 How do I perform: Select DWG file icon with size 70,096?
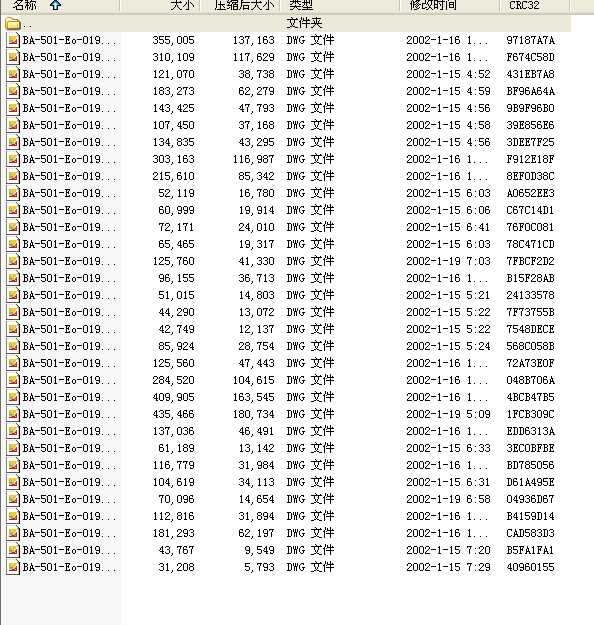13,499
